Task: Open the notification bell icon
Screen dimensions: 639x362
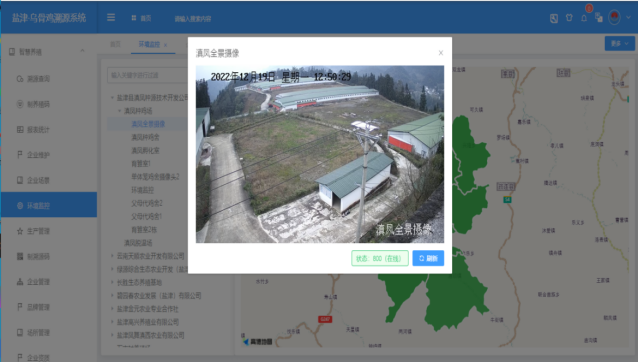Action: click(584, 18)
